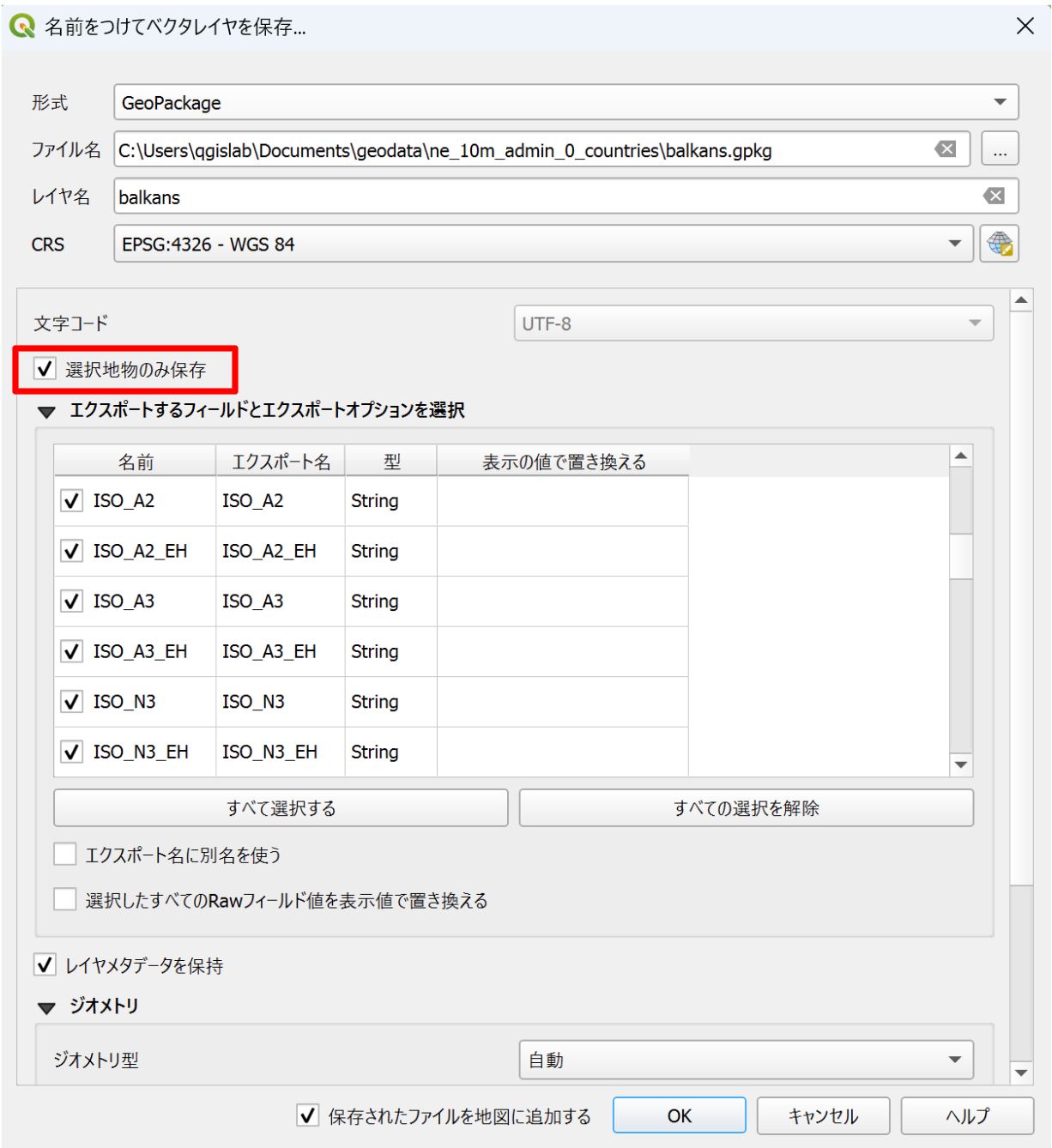Click the options panel scroll down arrow
The height and width of the screenshot is (1148, 1052).
coord(1021,1072)
